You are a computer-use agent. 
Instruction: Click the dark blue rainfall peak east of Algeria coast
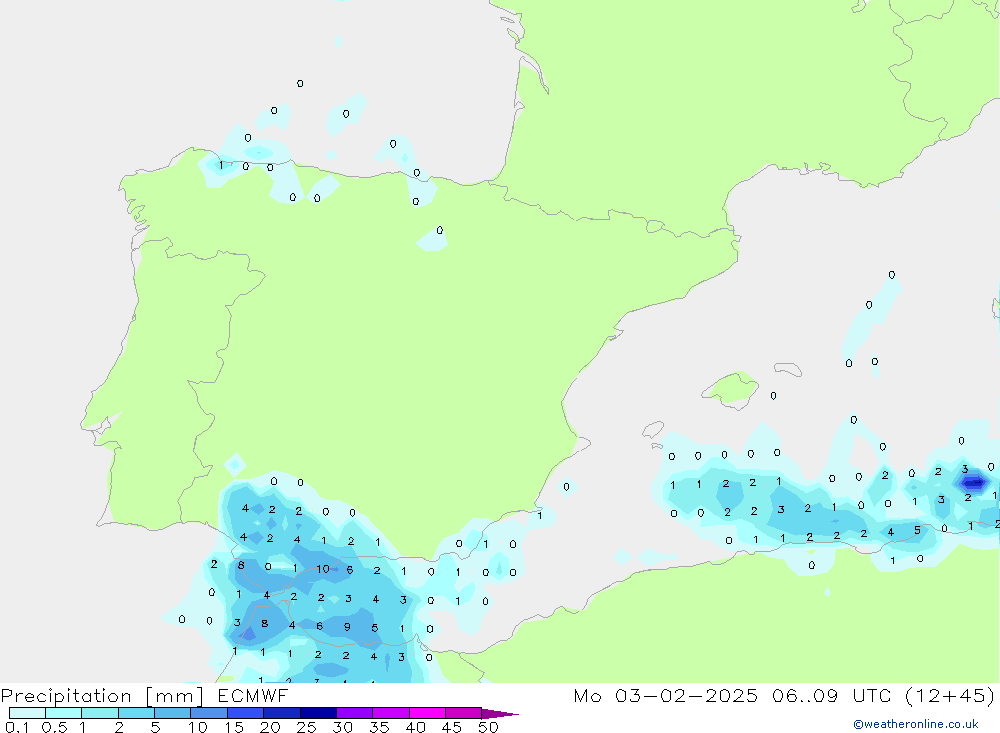click(x=972, y=482)
